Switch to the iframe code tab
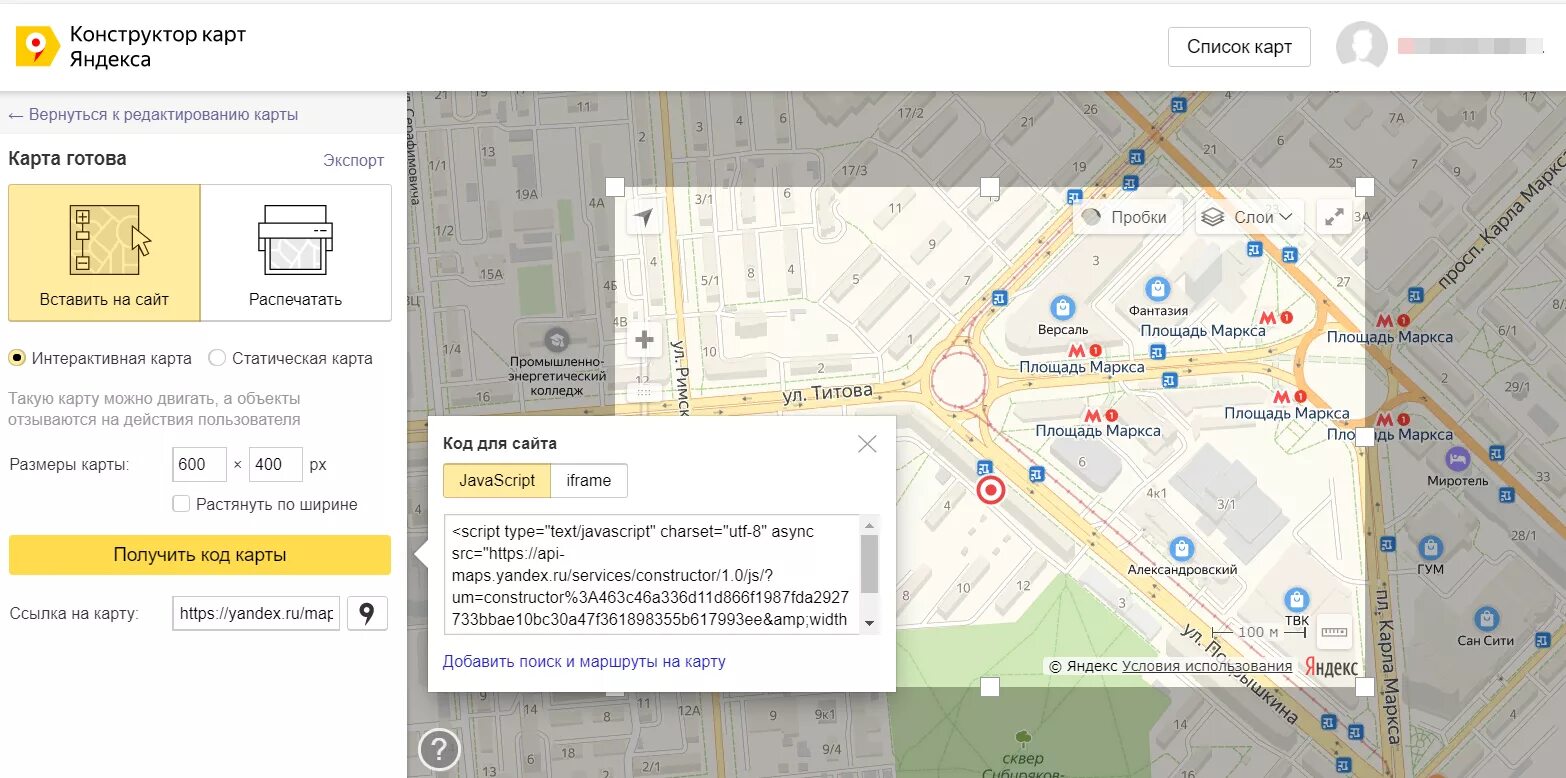The height and width of the screenshot is (778, 1566). coord(589,481)
